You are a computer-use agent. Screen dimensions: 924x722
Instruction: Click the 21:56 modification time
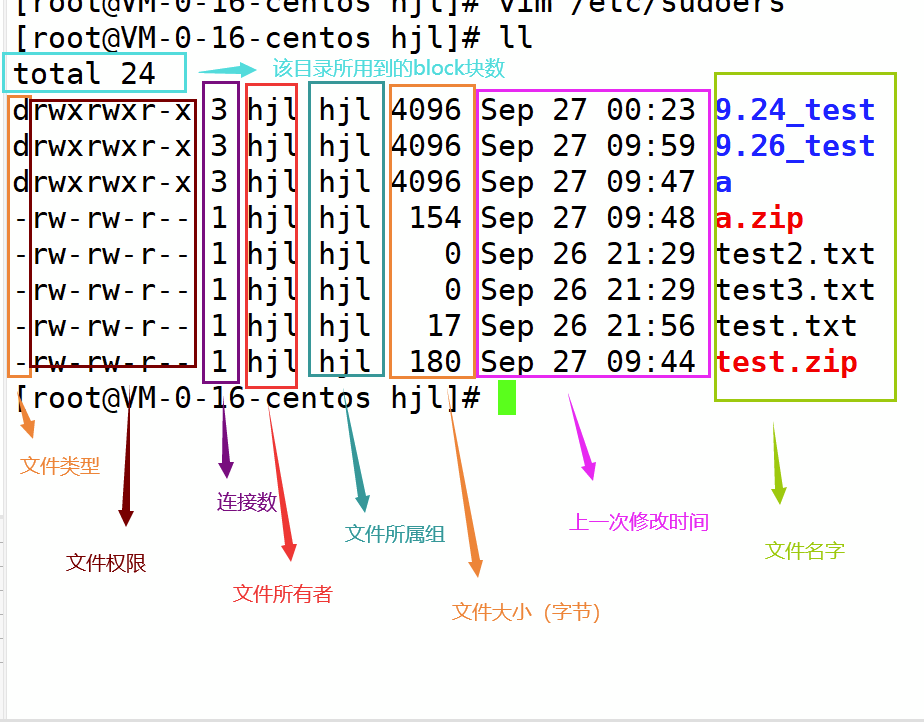(x=651, y=326)
